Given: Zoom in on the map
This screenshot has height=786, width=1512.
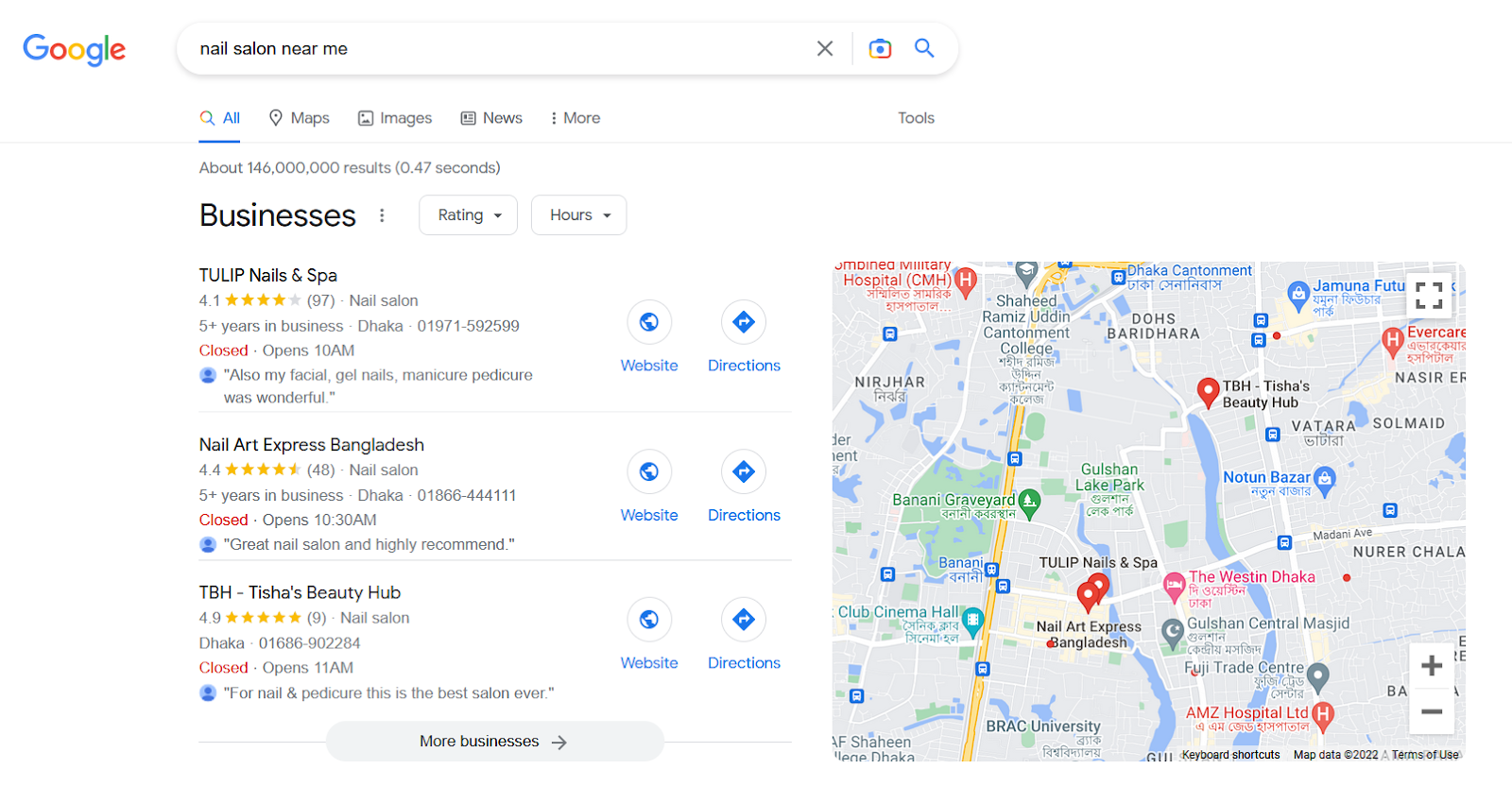Looking at the screenshot, I should coord(1432,666).
